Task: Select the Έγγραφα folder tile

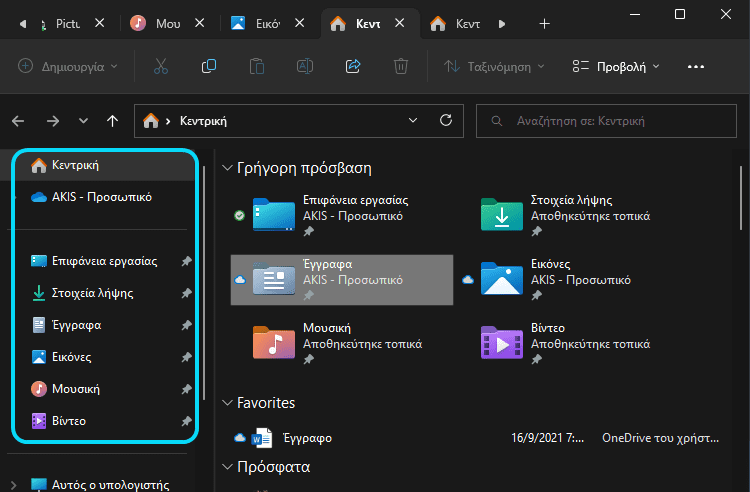Action: [342, 280]
